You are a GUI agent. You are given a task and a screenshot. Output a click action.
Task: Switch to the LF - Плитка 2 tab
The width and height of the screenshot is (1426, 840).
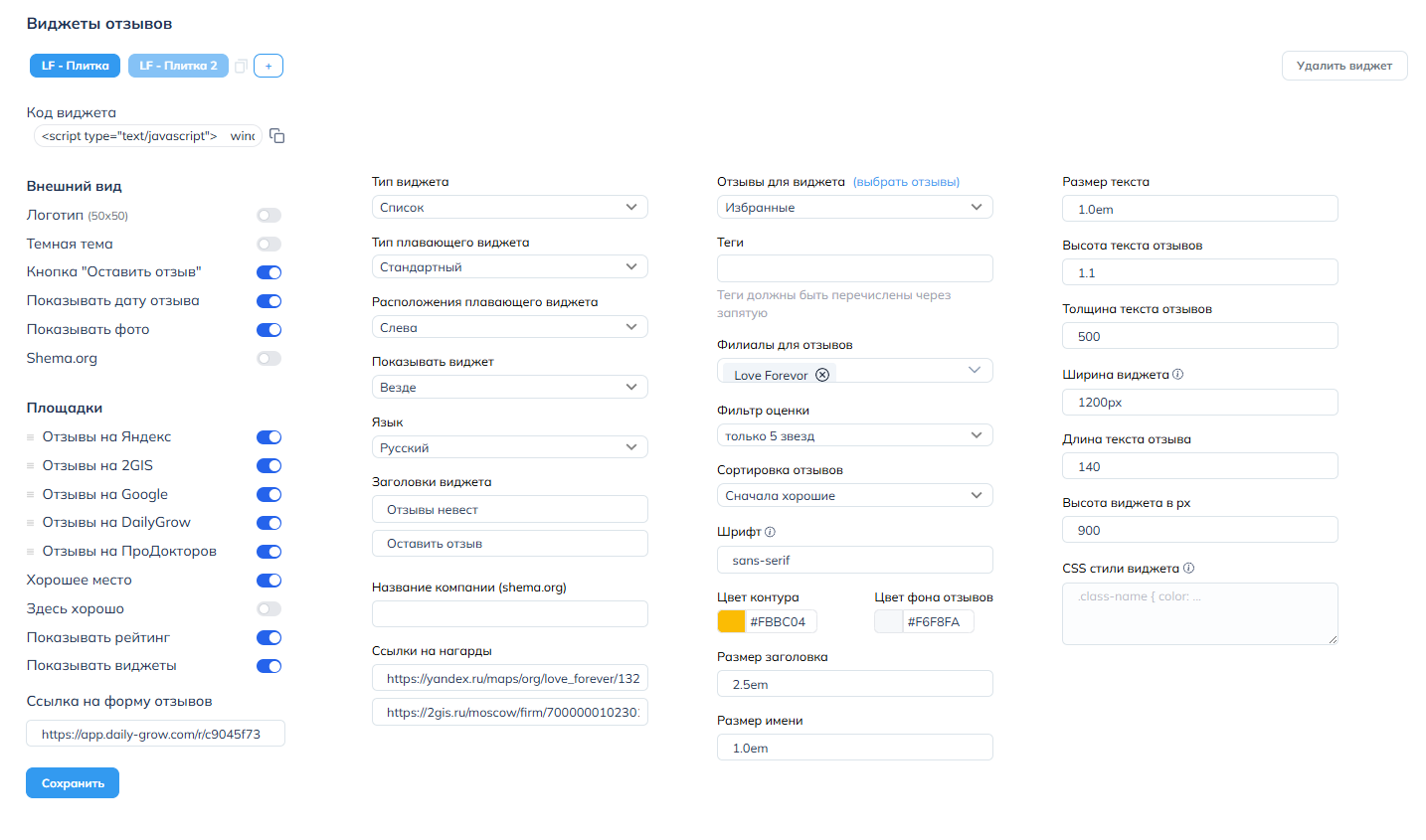click(178, 66)
